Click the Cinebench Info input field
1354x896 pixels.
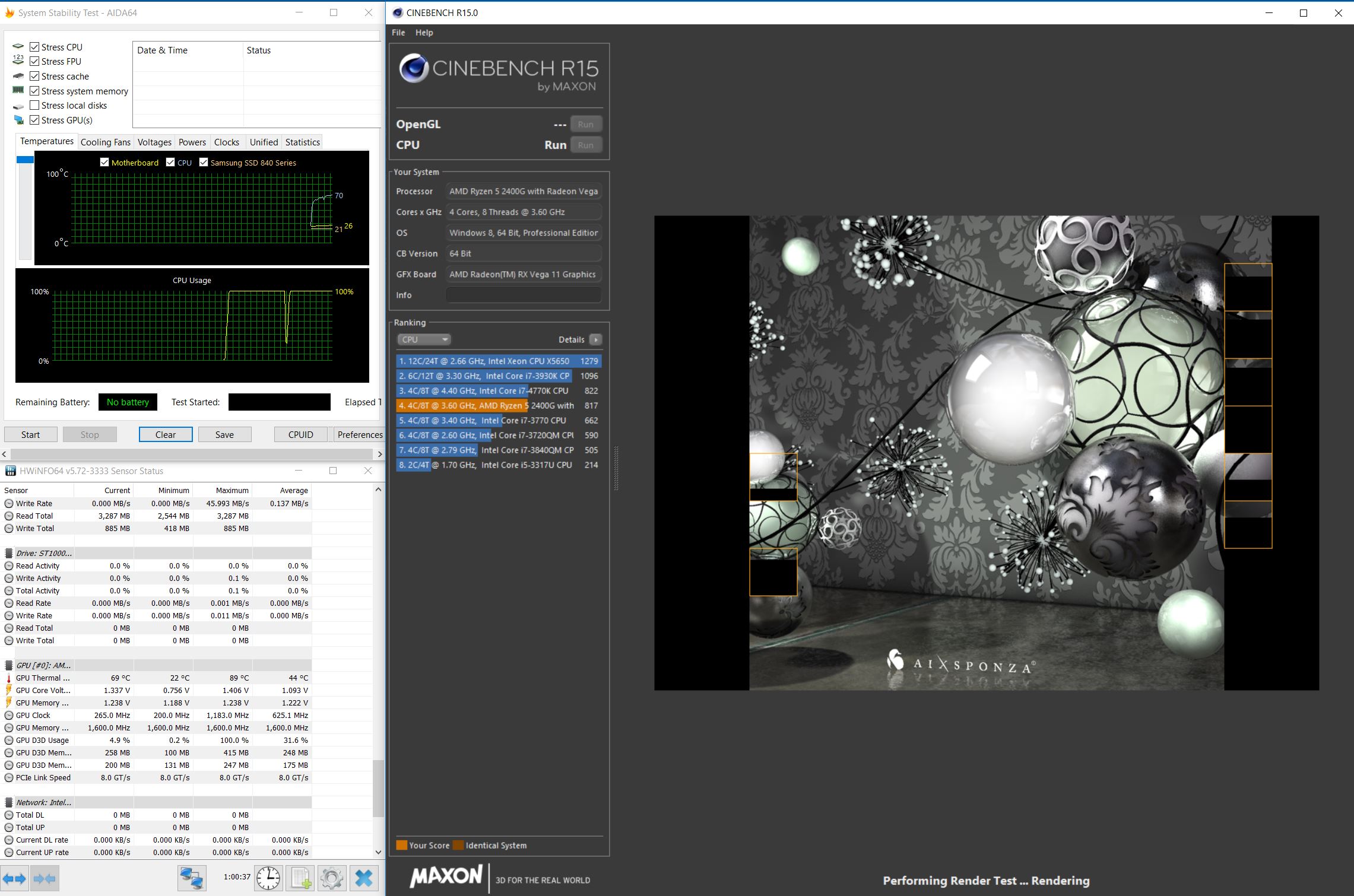523,295
